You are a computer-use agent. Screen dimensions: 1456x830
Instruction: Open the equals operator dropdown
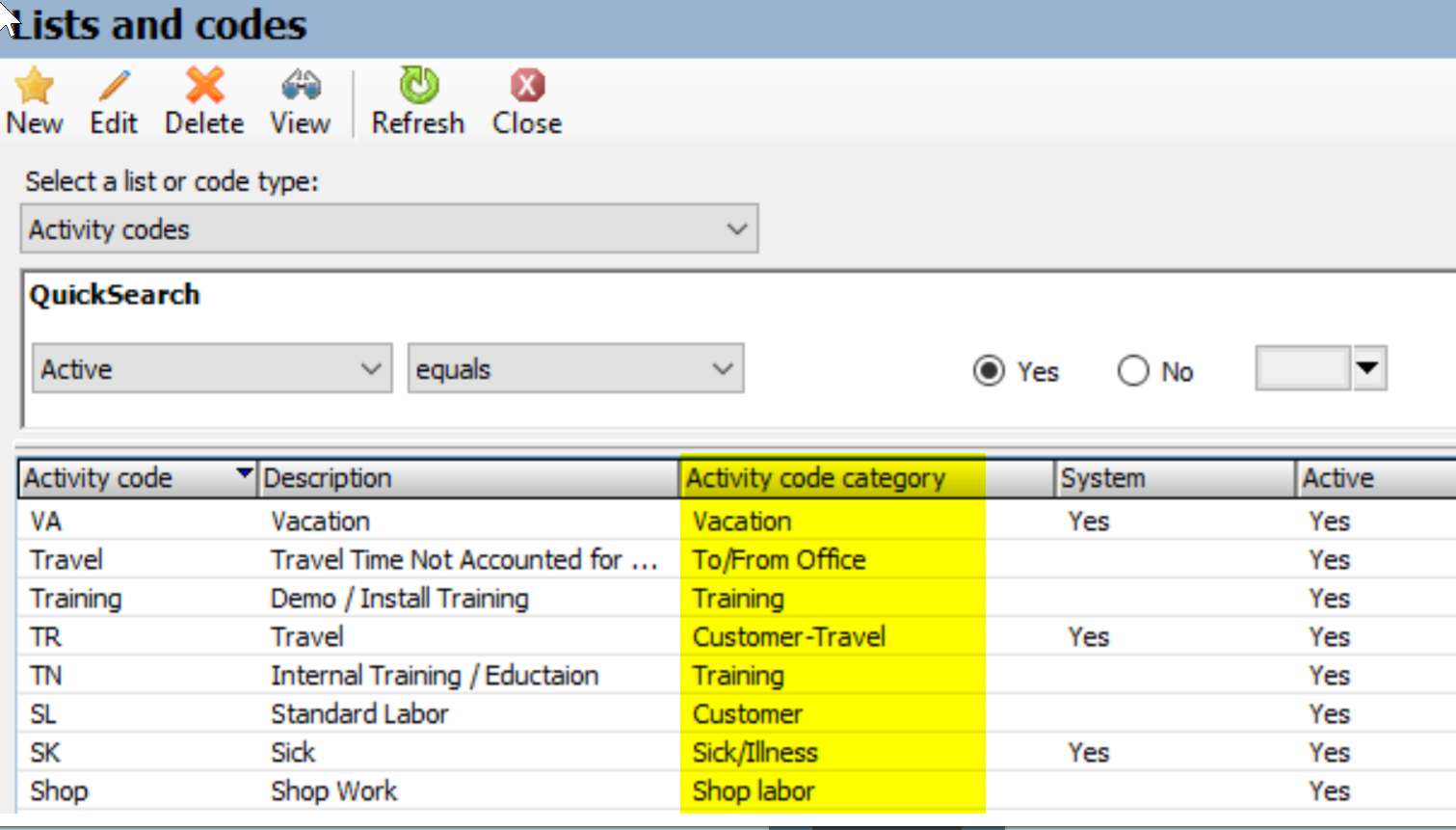[575, 369]
